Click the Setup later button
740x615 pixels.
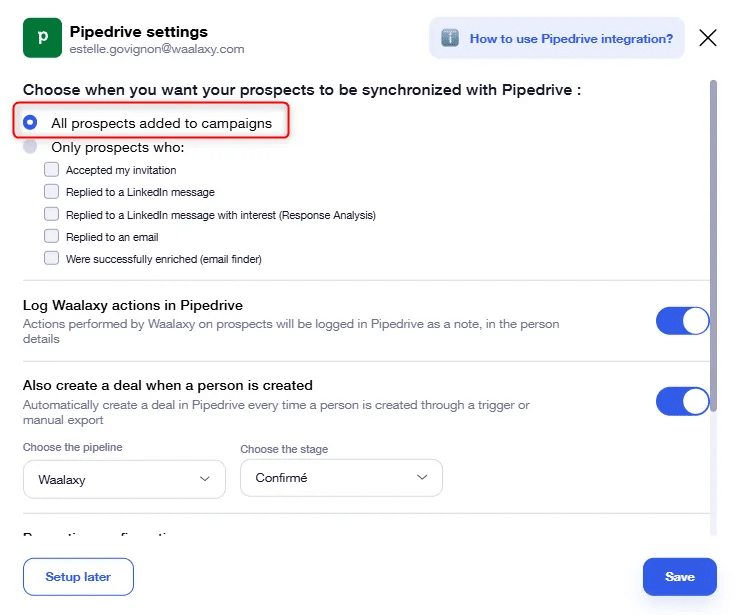point(78,577)
